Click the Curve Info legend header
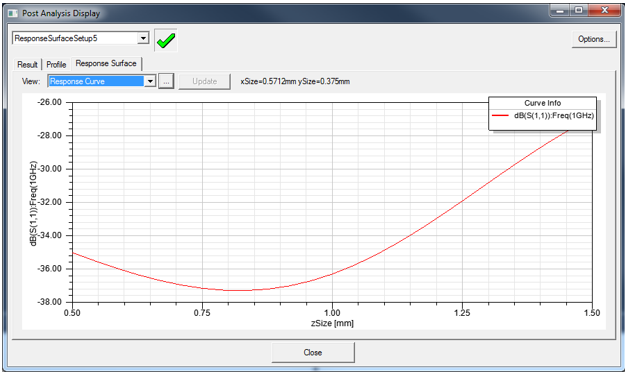Image resolution: width=625 pixels, height=374 pixels. click(542, 103)
